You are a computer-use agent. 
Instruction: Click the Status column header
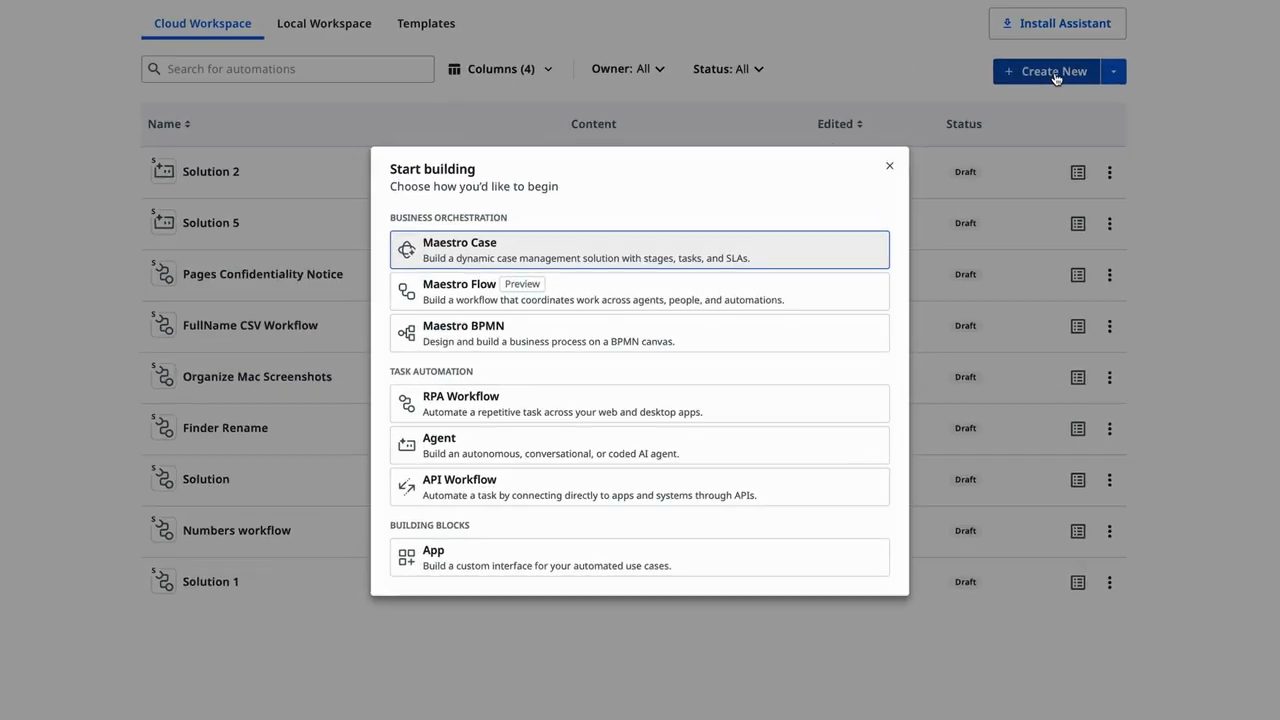coord(964,124)
